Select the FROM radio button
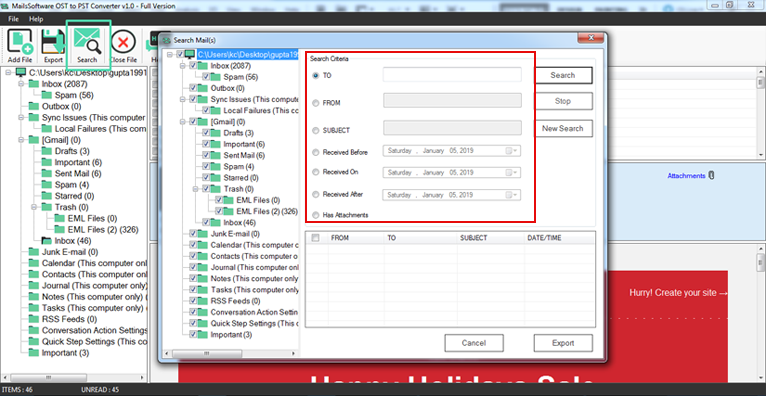 point(316,103)
